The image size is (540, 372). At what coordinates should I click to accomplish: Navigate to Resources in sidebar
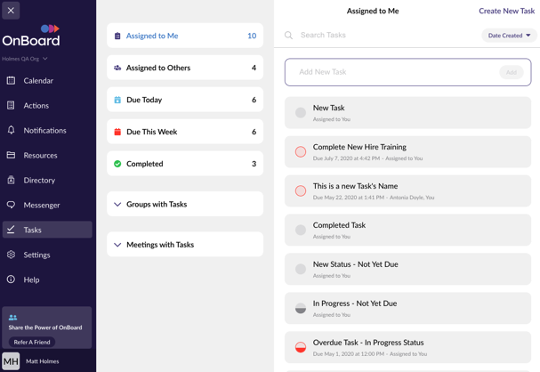[41, 155]
